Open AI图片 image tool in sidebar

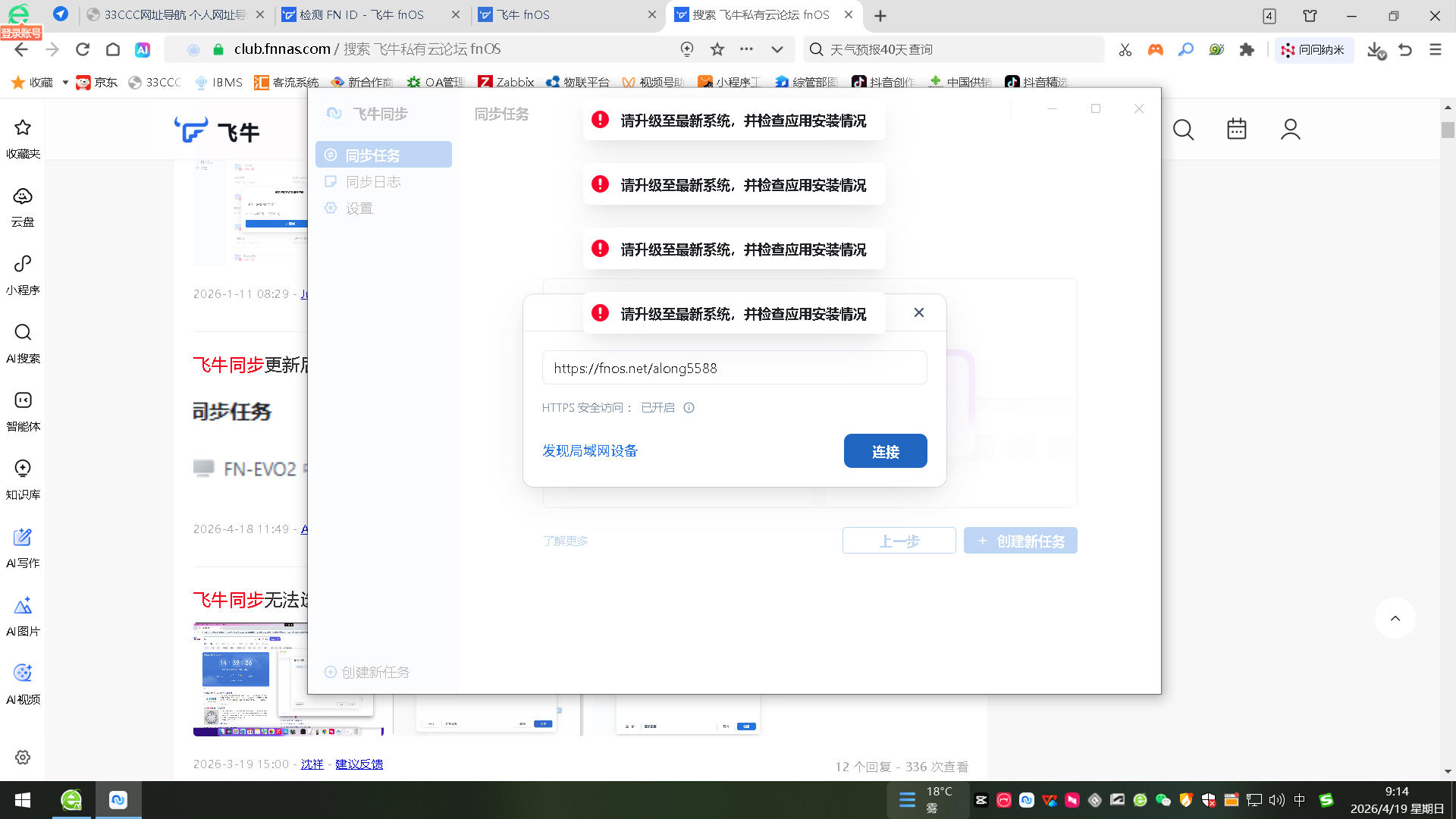pos(23,616)
